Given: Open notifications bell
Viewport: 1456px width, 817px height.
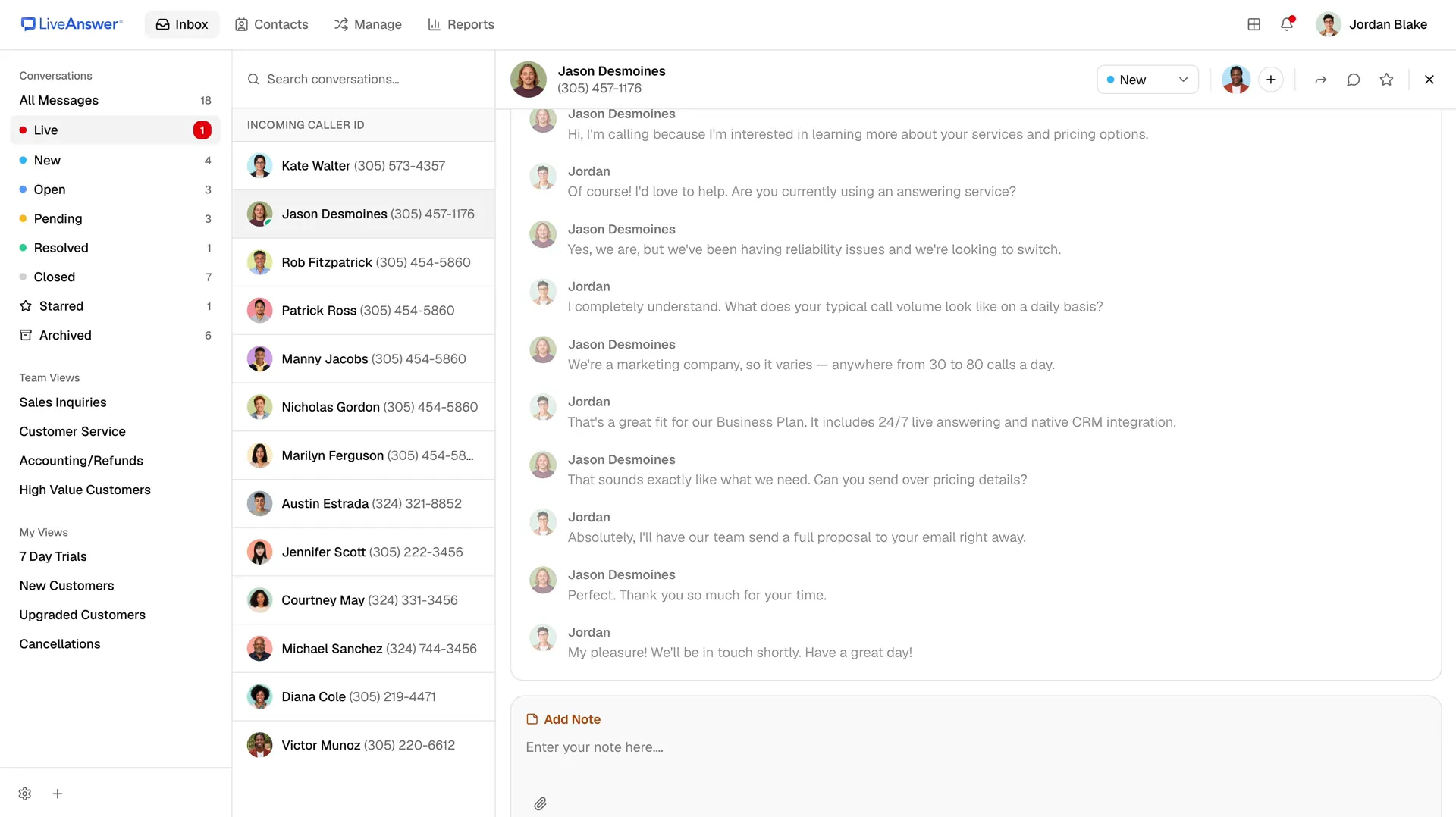Looking at the screenshot, I should coord(1287,24).
